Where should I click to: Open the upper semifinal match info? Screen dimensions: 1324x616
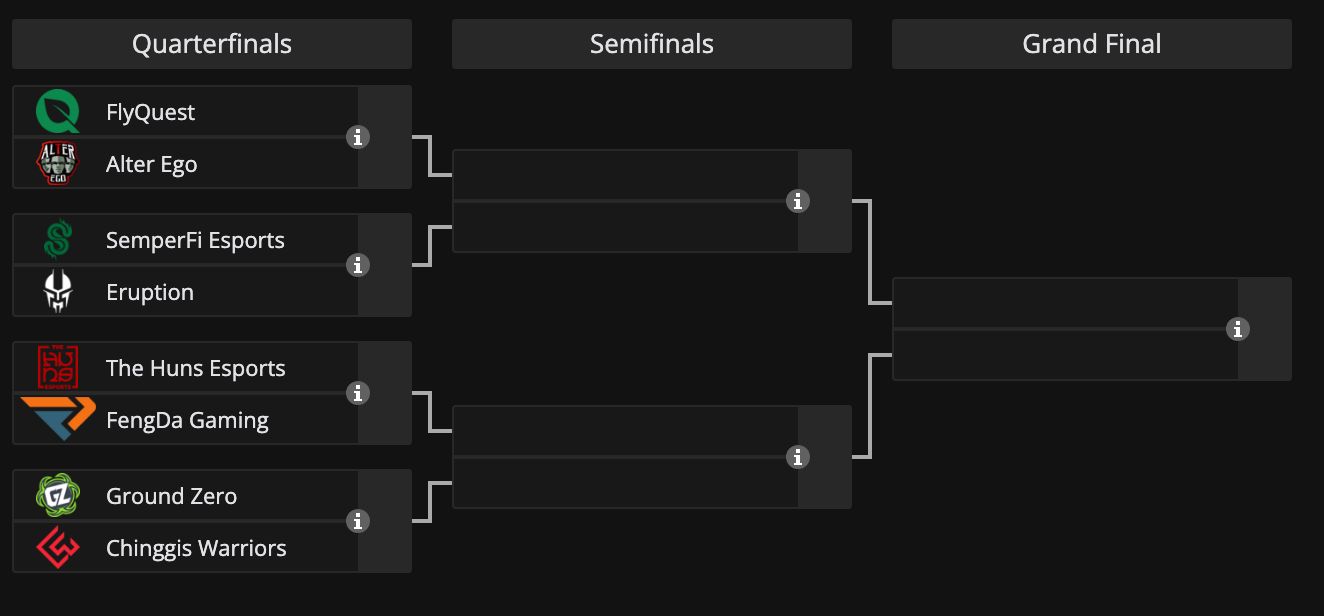click(x=798, y=201)
